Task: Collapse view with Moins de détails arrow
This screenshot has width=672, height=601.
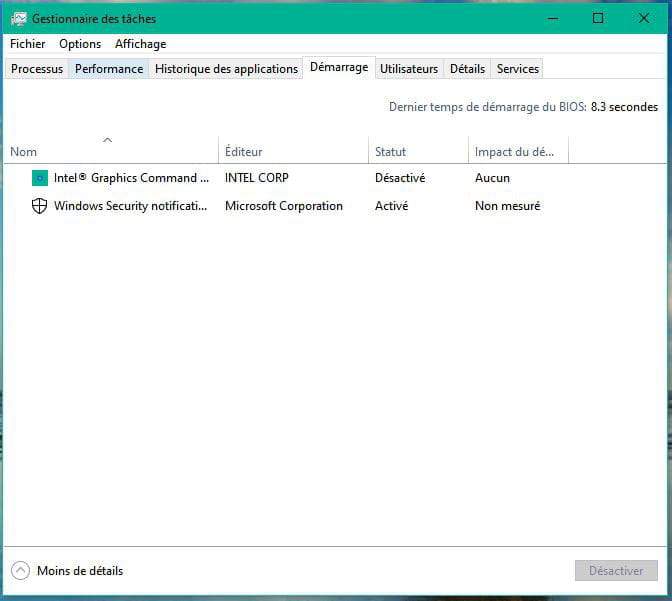Action: pos(20,571)
